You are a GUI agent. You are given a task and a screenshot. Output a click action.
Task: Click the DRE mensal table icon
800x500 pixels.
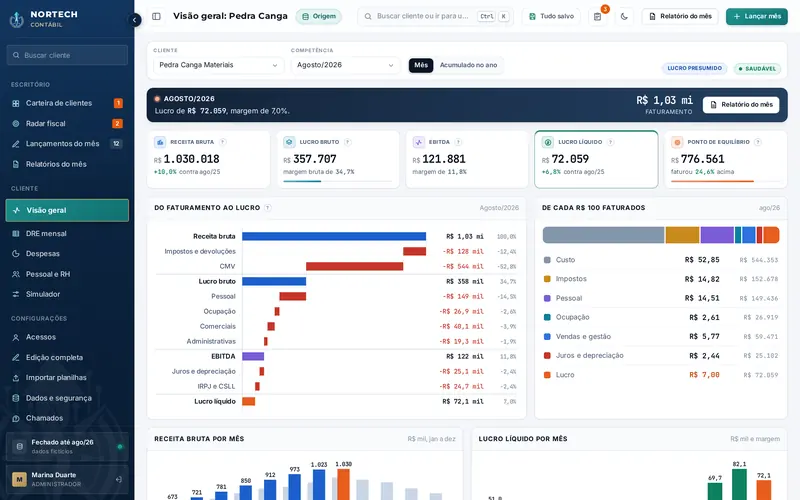(16, 234)
